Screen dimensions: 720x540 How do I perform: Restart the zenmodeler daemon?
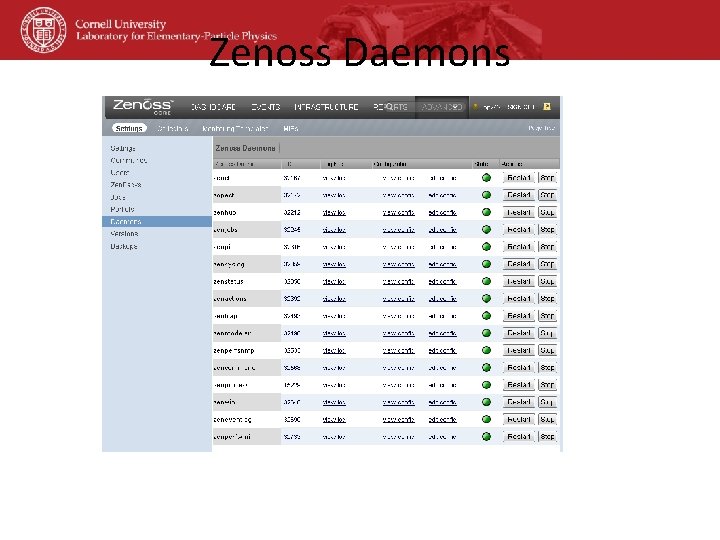[519, 333]
